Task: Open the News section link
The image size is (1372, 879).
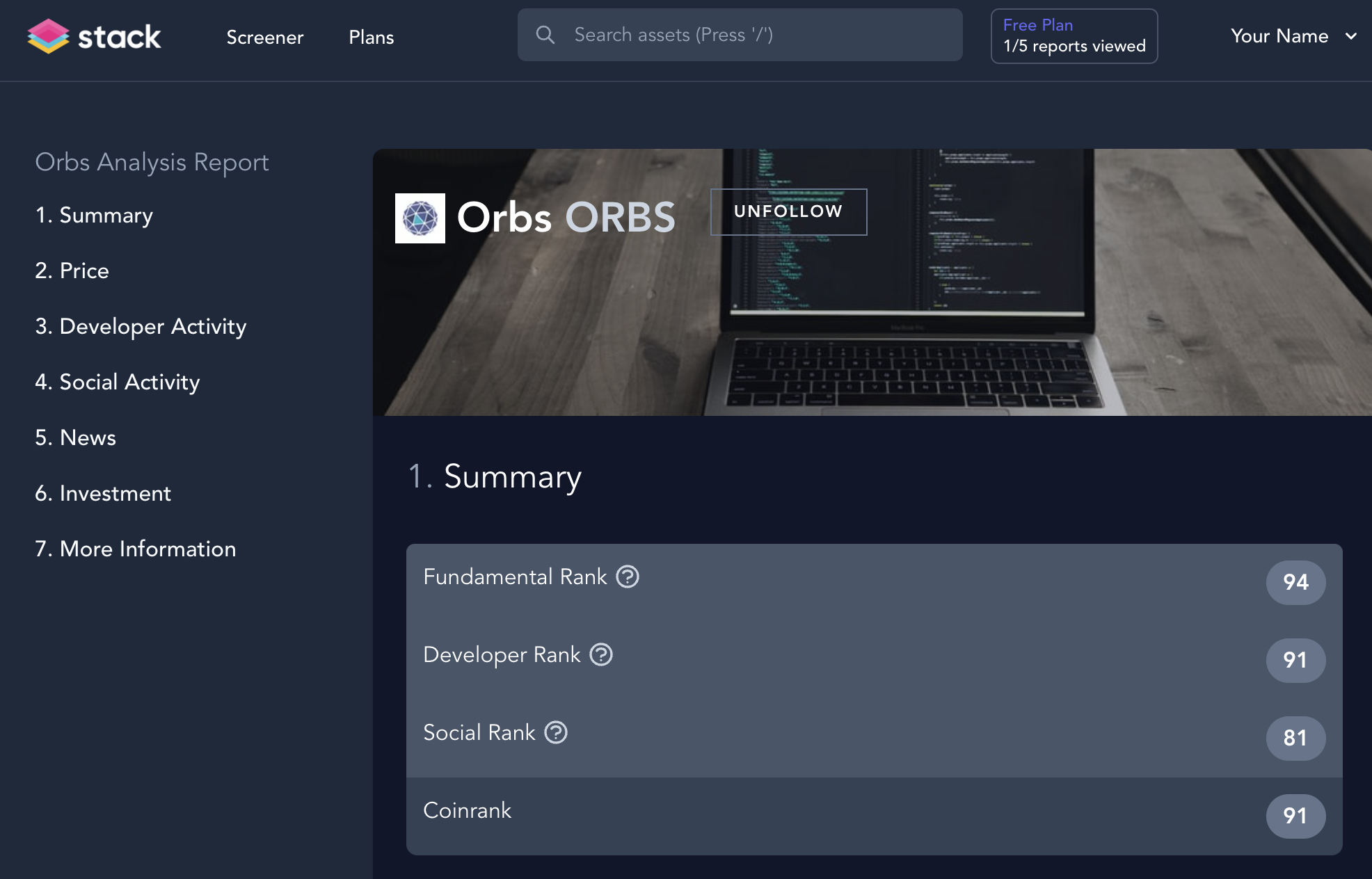Action: coord(75,437)
